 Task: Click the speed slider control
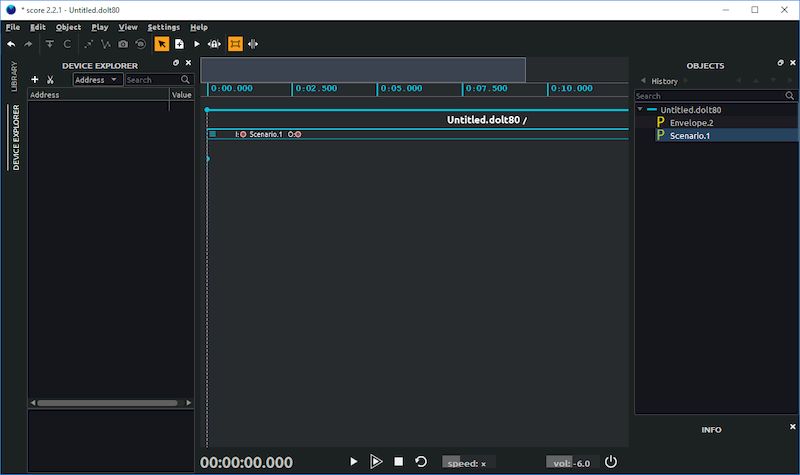pos(466,463)
